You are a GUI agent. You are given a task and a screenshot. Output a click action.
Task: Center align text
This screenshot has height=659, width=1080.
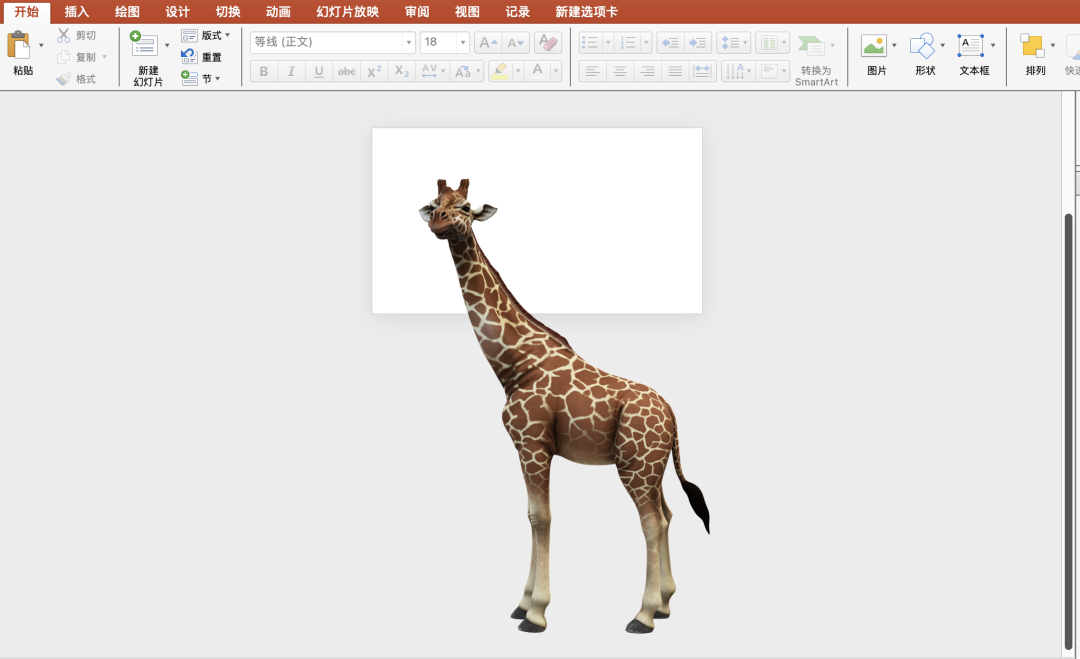click(620, 71)
